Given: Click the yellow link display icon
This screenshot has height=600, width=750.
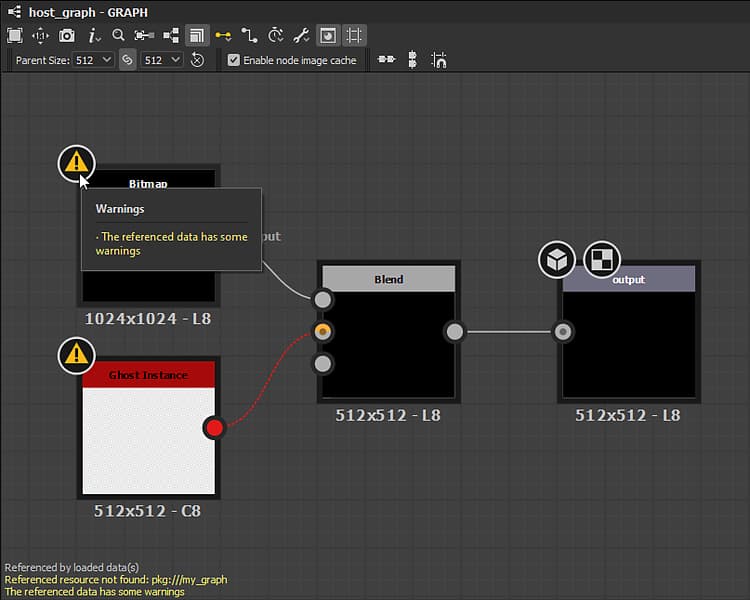Looking at the screenshot, I should point(223,36).
